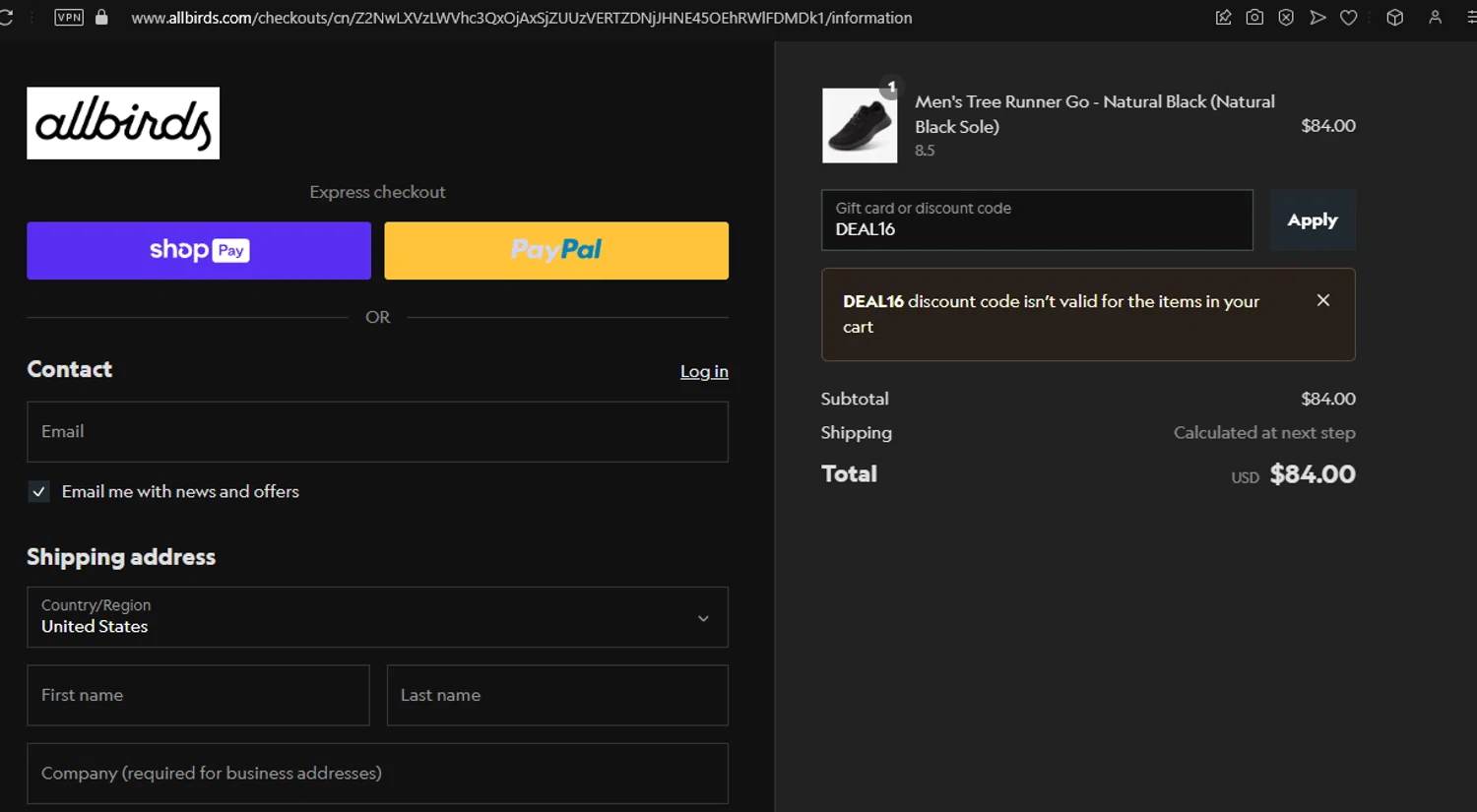Click the Express checkout label
The width and height of the screenshot is (1477, 812).
point(377,192)
